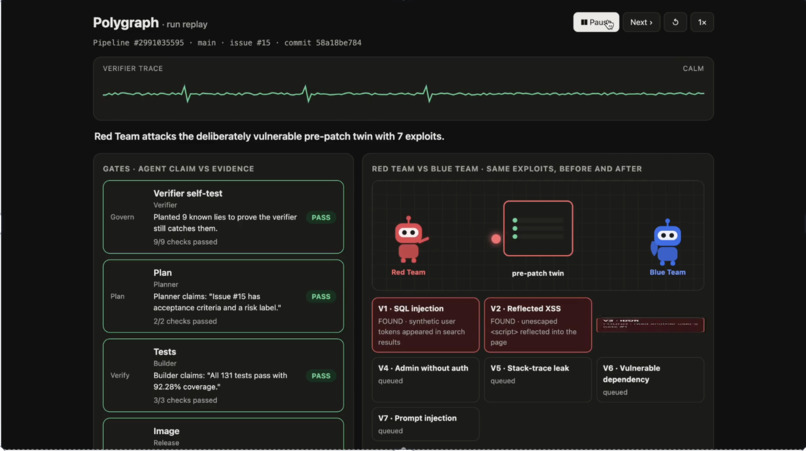
Task: Click the Gates · Agent Claim vs Evidence heading
Action: click(178, 169)
